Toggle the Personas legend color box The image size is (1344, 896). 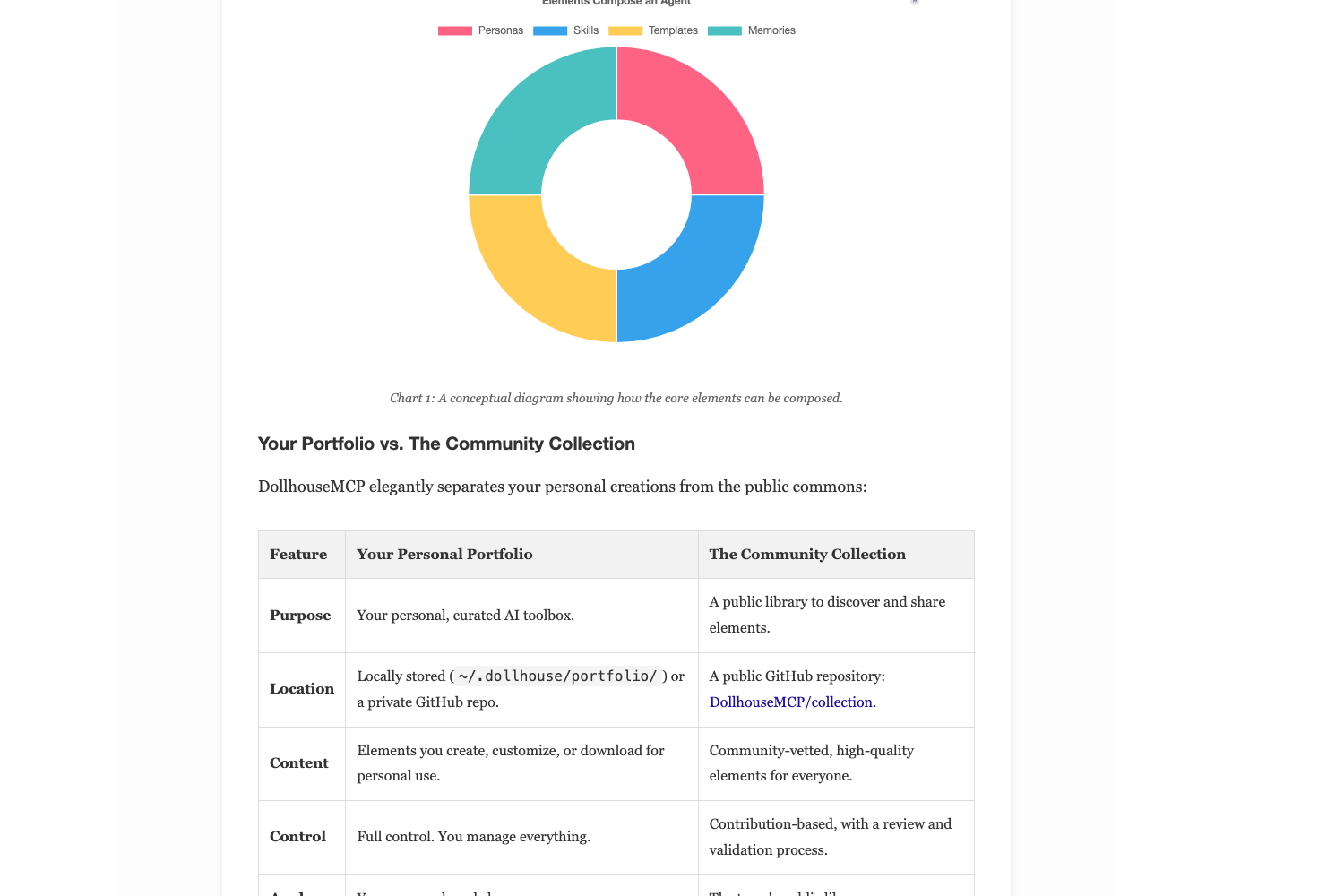click(454, 30)
